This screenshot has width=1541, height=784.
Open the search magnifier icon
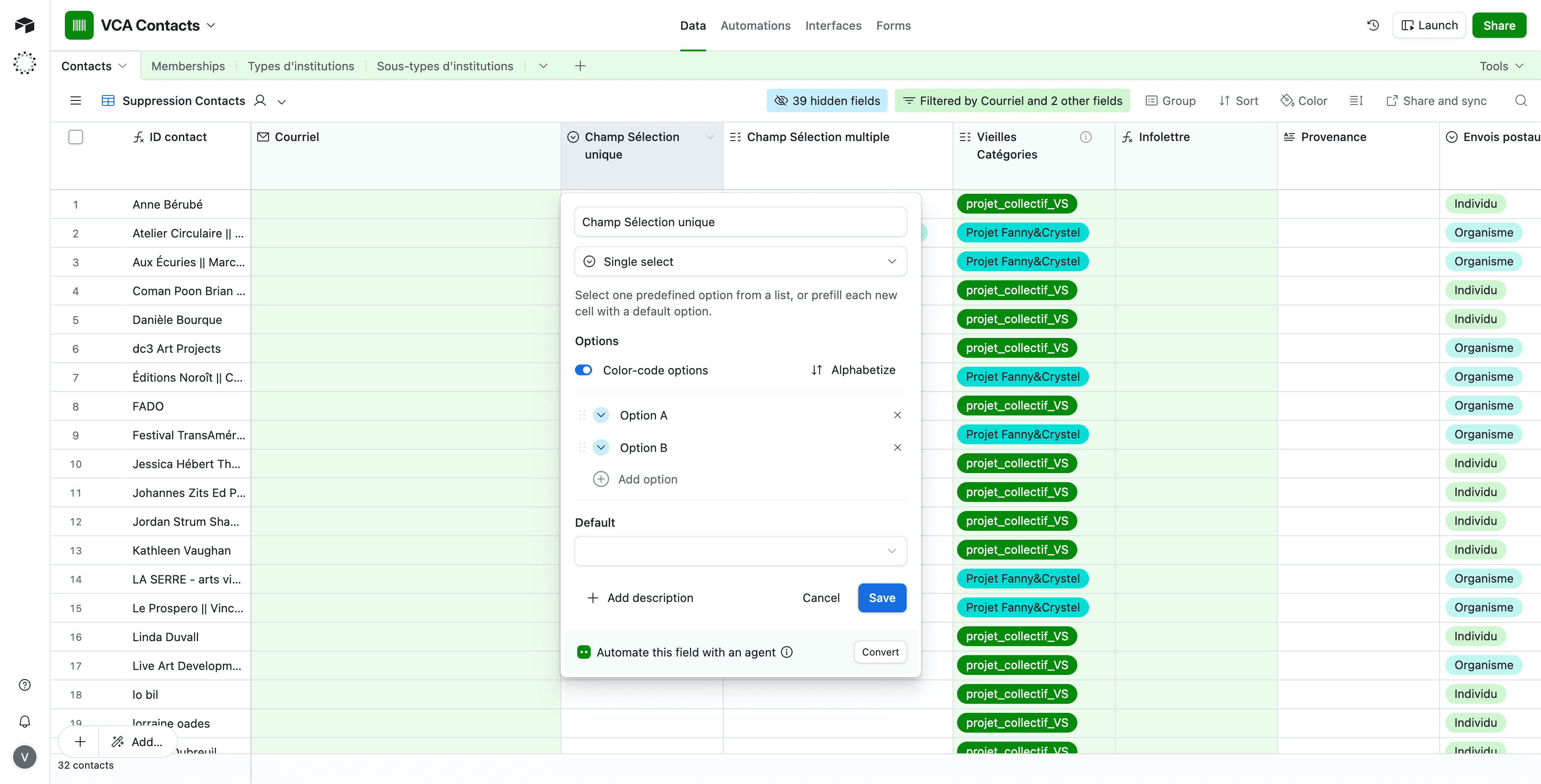point(1521,100)
